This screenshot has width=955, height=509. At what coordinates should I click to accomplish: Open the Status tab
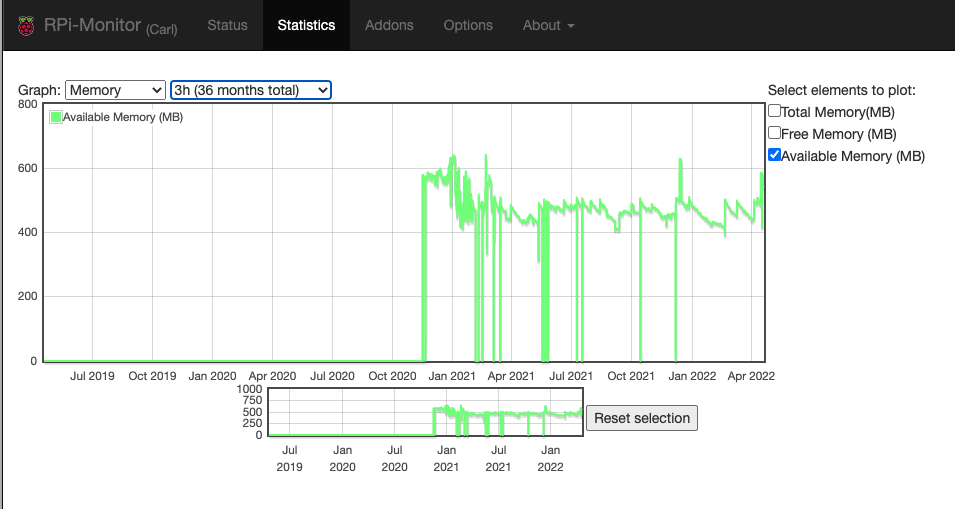(227, 25)
